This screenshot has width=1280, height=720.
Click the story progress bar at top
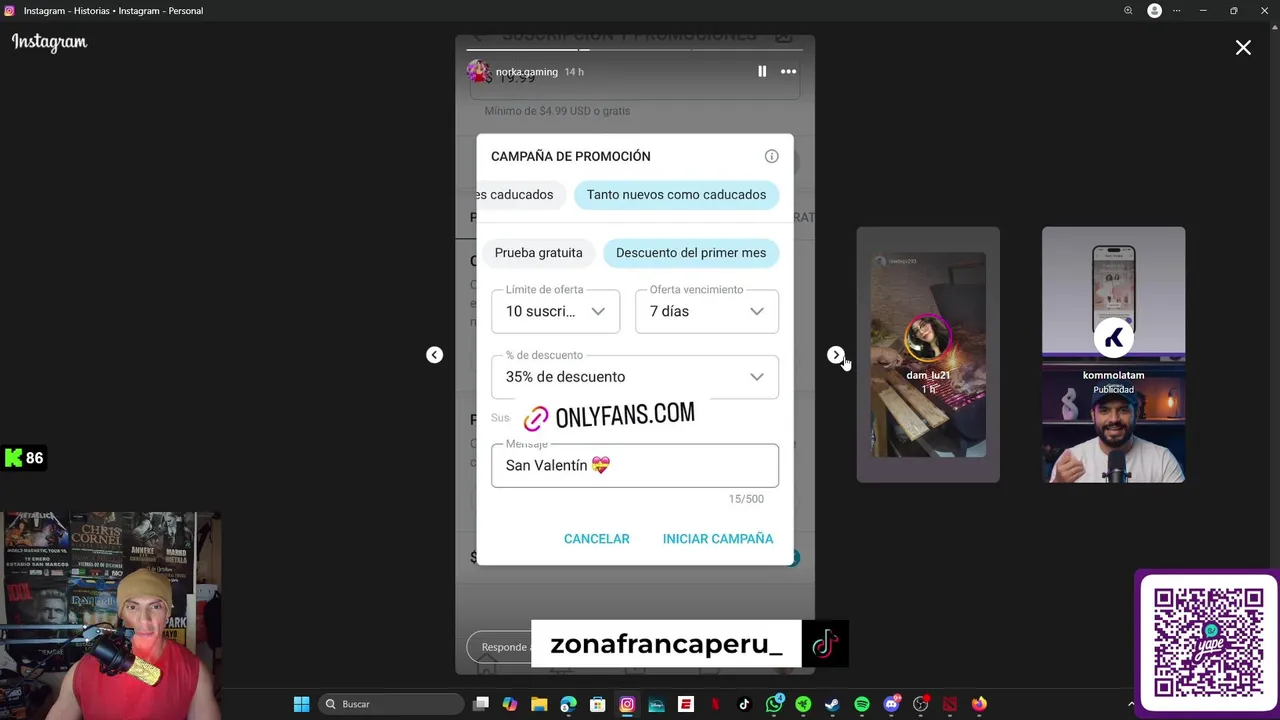635,49
